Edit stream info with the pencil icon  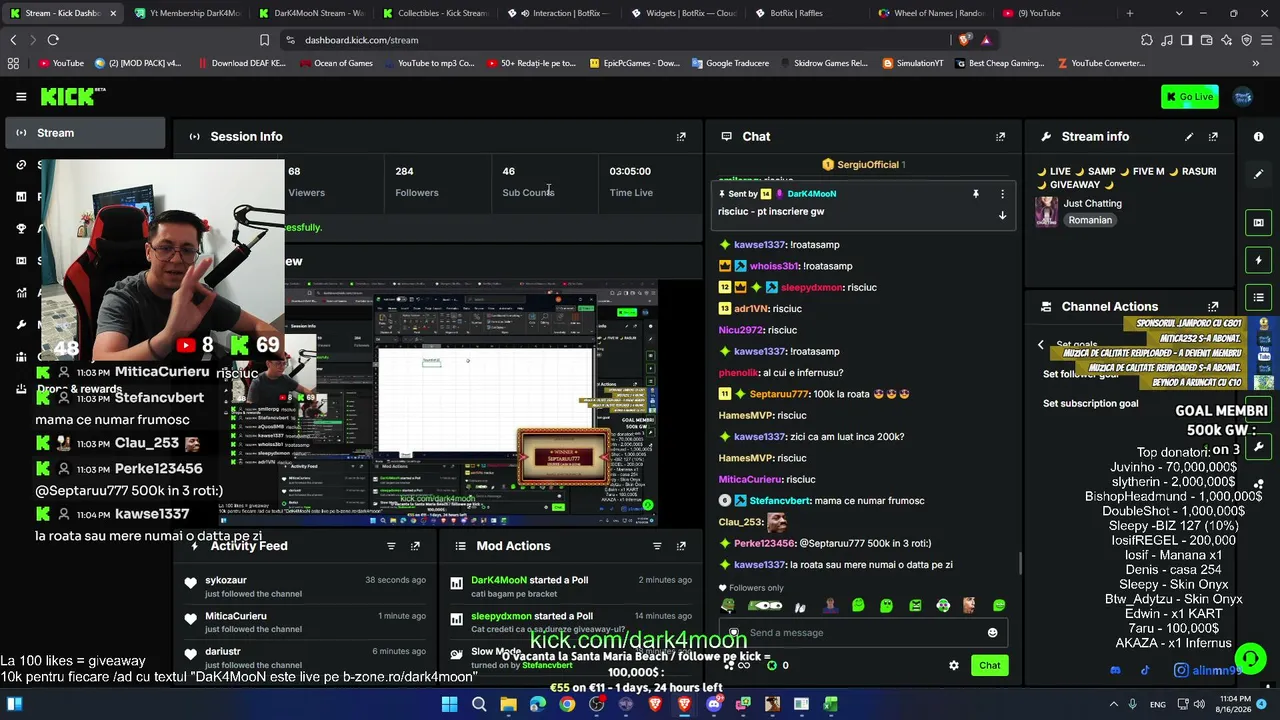[1189, 137]
